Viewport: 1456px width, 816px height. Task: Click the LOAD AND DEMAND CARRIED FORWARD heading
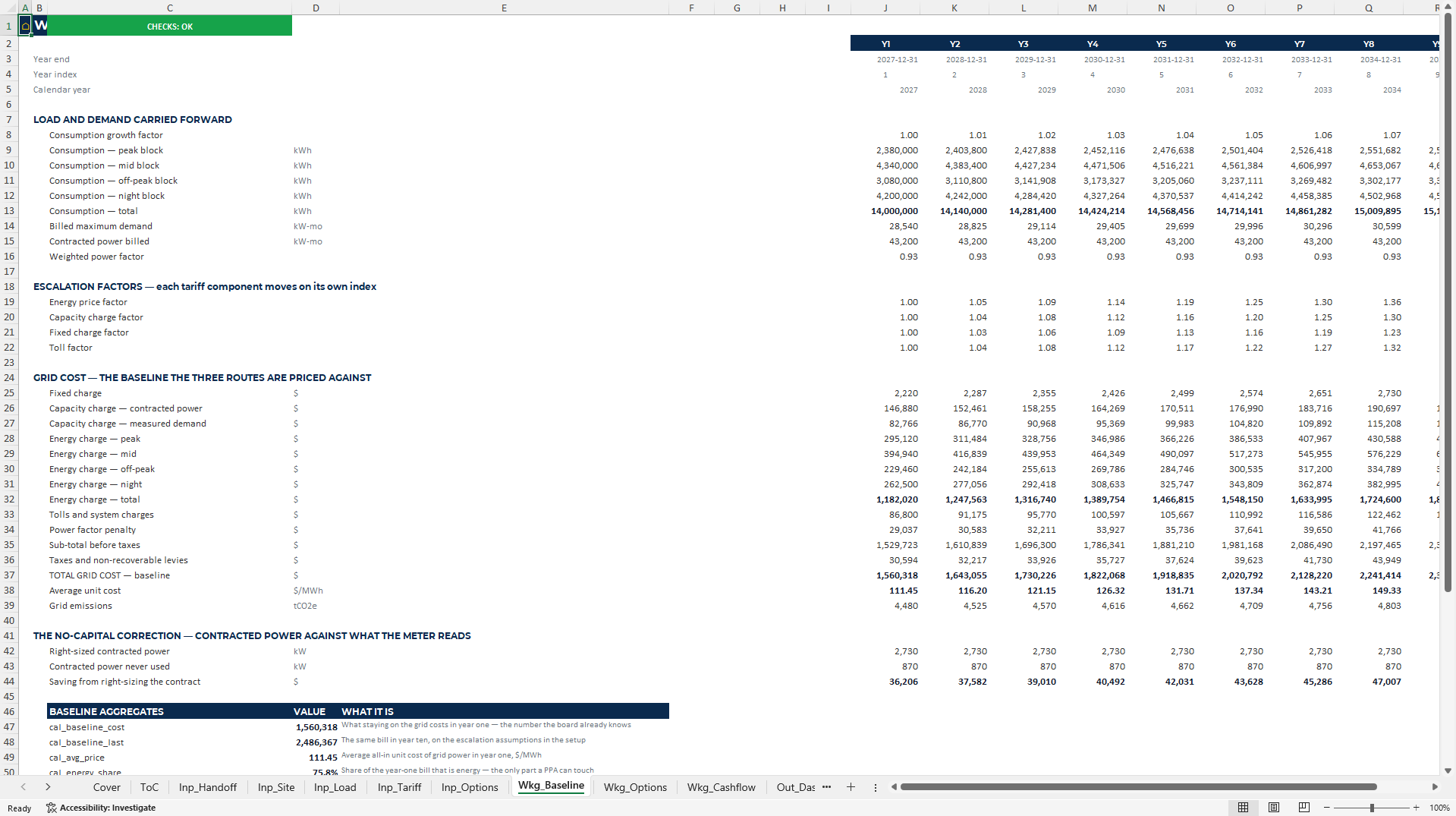(133, 120)
